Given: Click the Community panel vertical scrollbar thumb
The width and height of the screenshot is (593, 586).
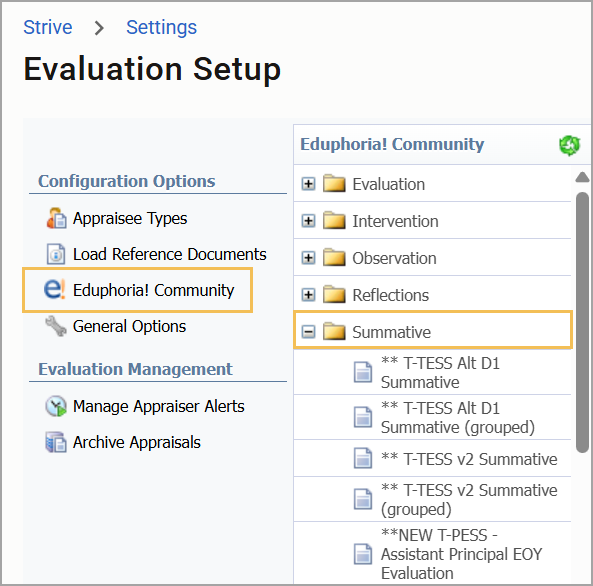Looking at the screenshot, I should coord(582,322).
